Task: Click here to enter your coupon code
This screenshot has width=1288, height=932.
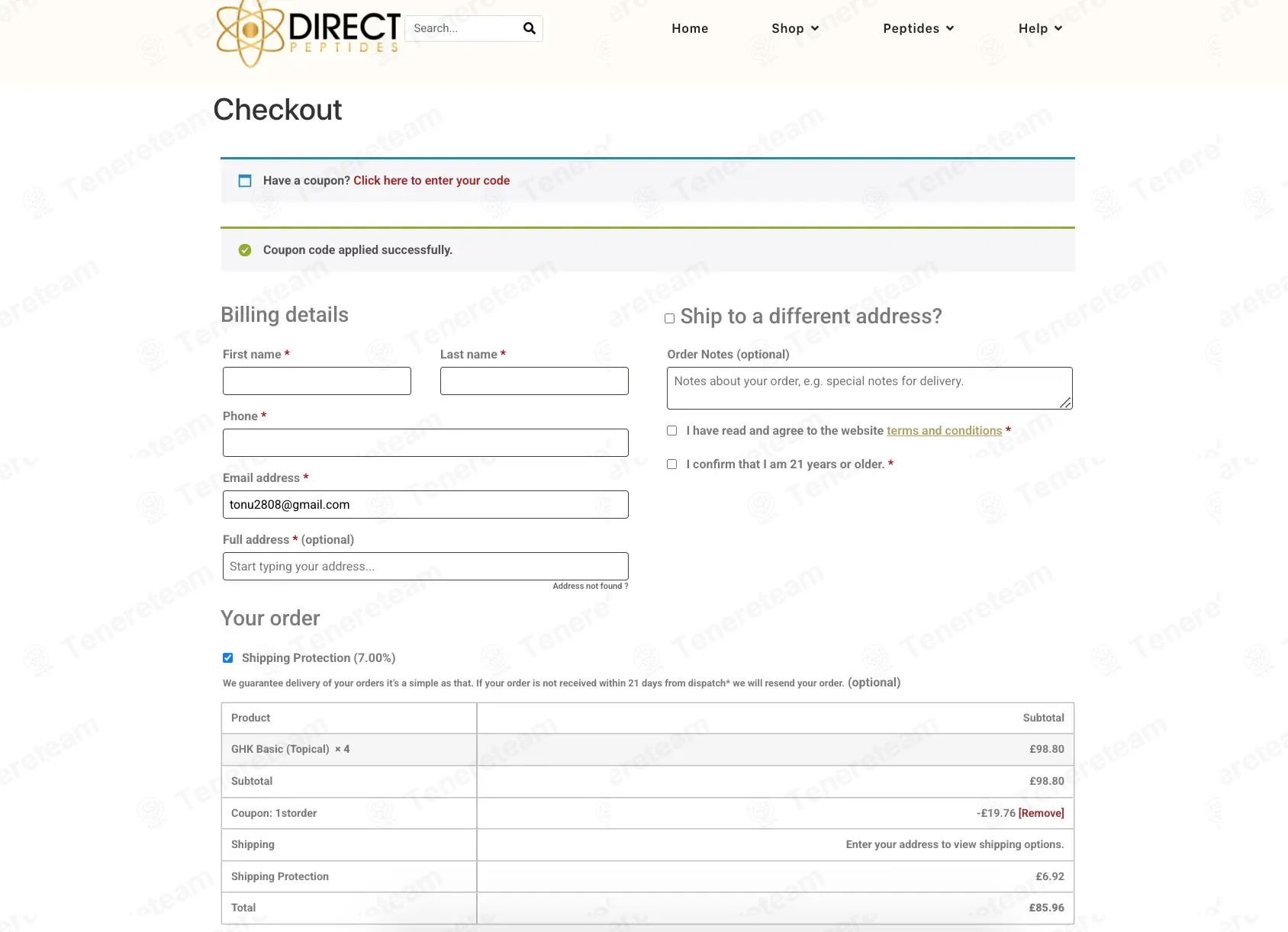Action: tap(431, 181)
